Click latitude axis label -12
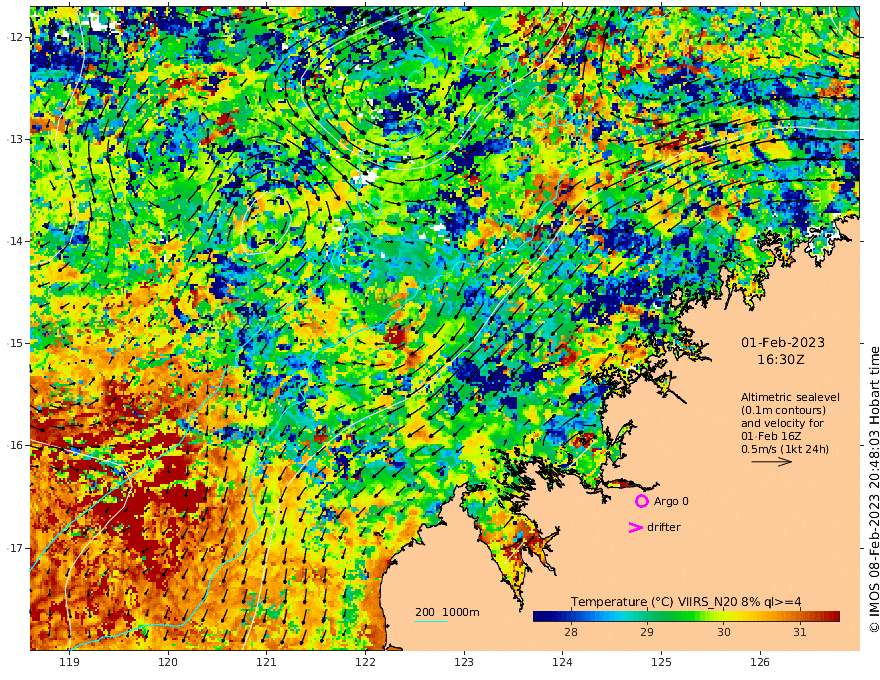Image resolution: width=880 pixels, height=680 pixels. coord(15,37)
